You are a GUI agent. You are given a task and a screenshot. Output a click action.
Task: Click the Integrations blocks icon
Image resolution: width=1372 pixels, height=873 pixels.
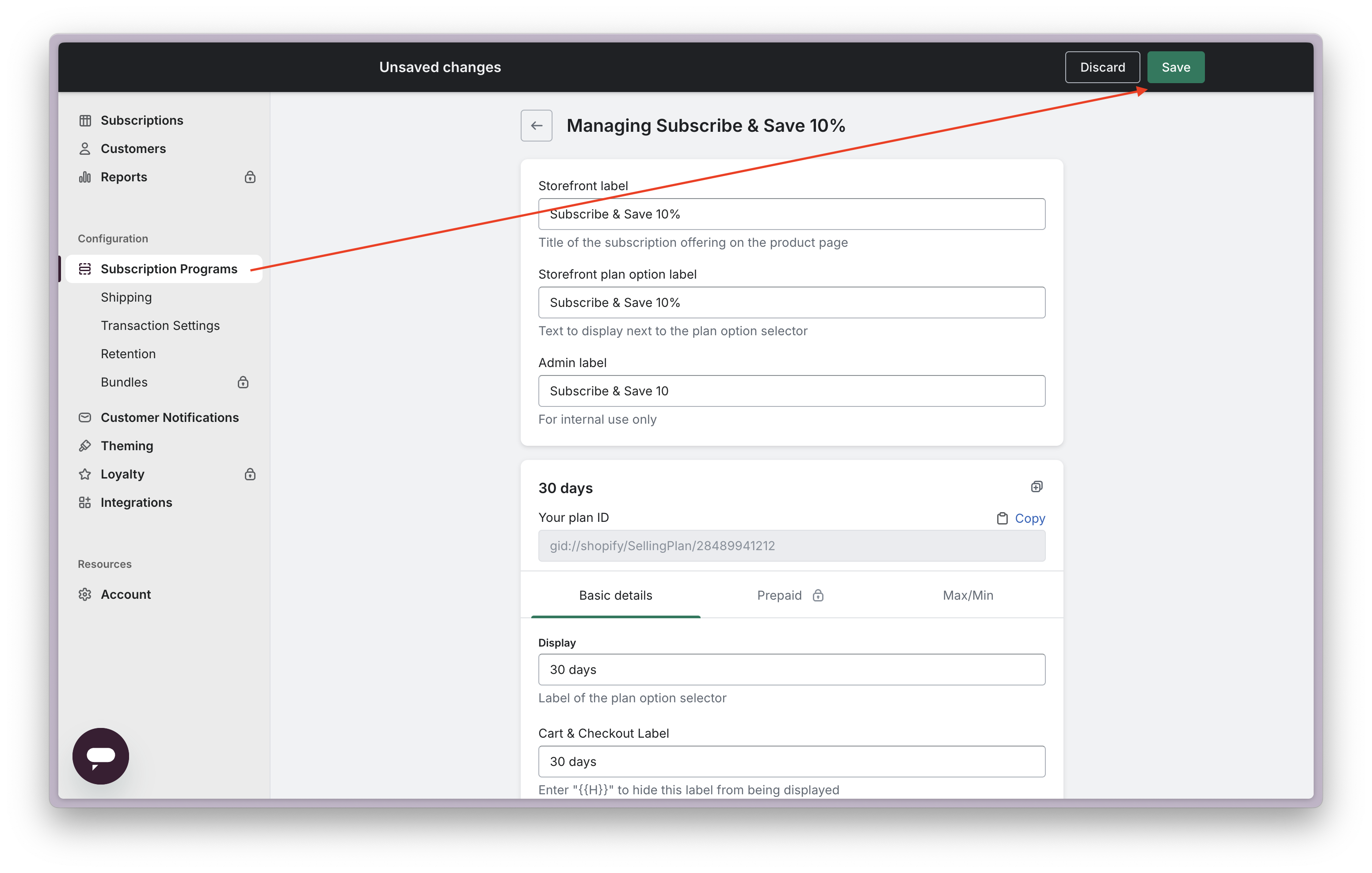tap(85, 502)
